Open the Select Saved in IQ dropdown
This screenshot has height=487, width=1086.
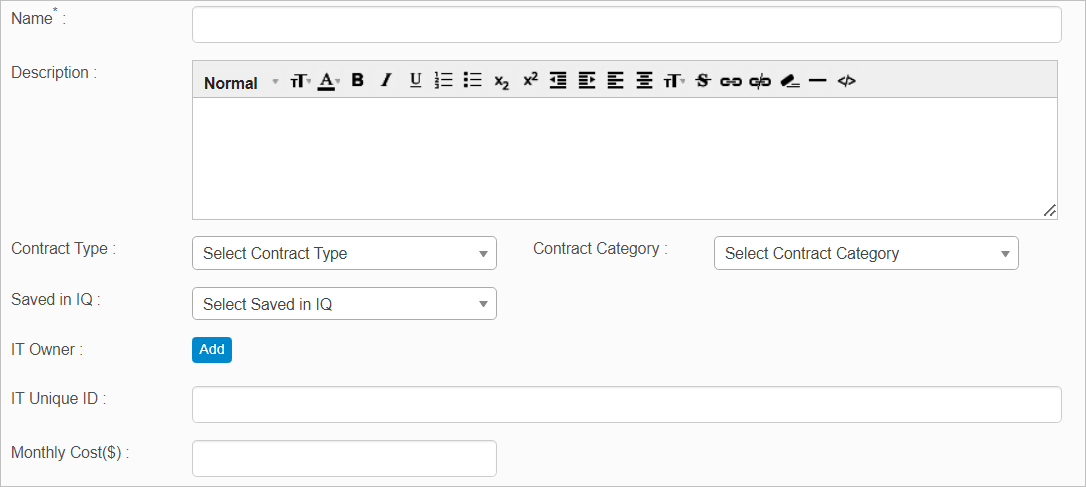(x=344, y=304)
